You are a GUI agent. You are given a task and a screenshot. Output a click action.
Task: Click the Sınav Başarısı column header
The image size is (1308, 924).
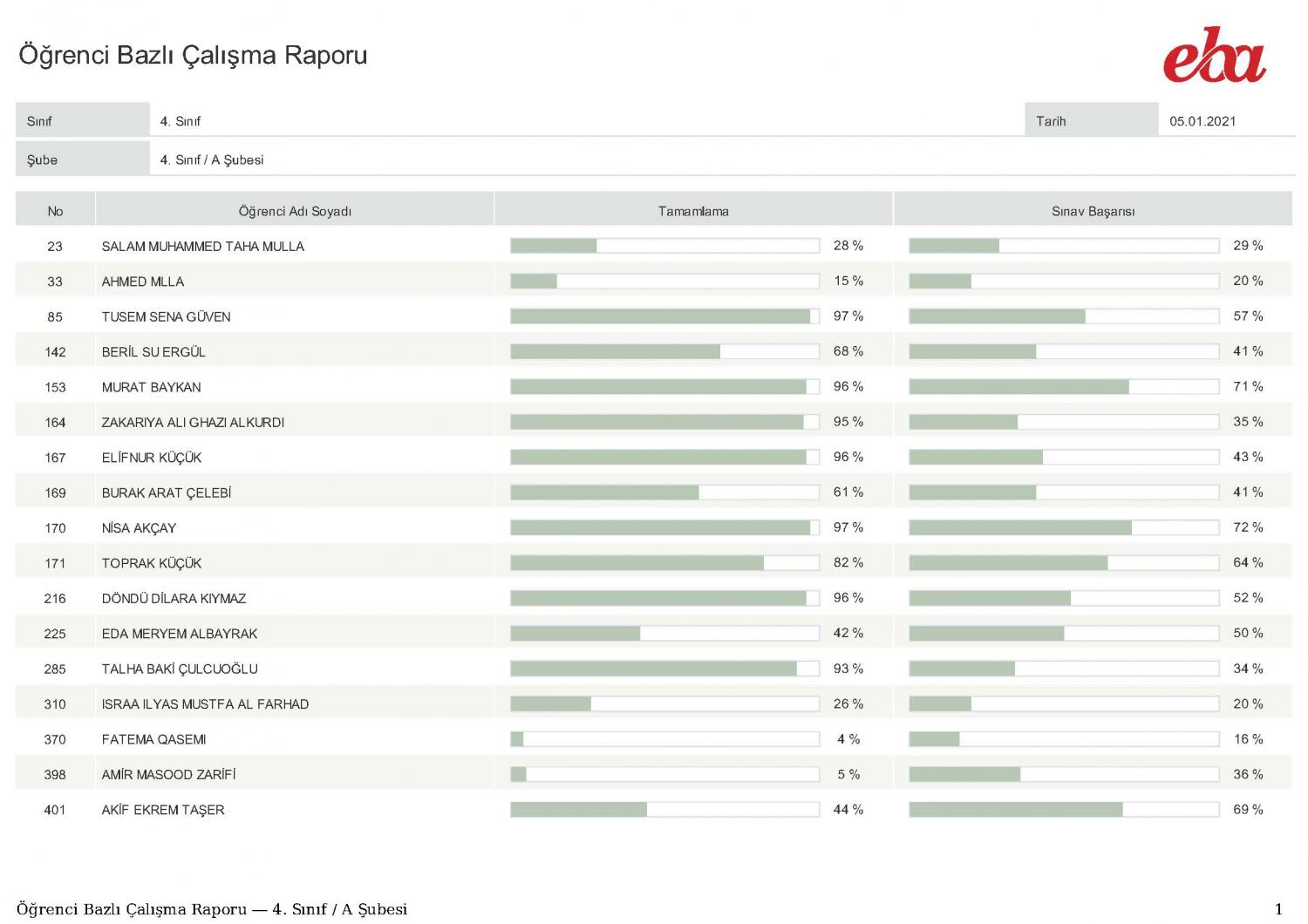[x=1093, y=211]
